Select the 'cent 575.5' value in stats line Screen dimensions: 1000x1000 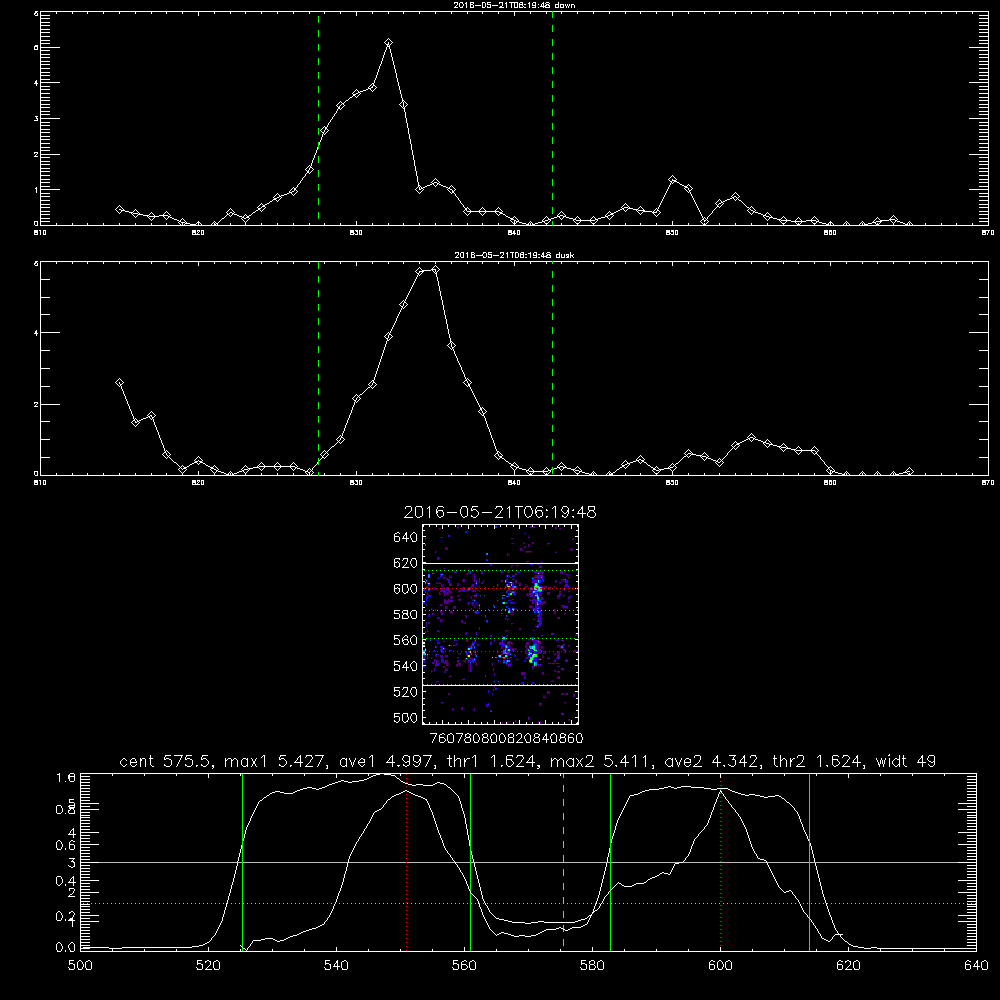pos(168,761)
